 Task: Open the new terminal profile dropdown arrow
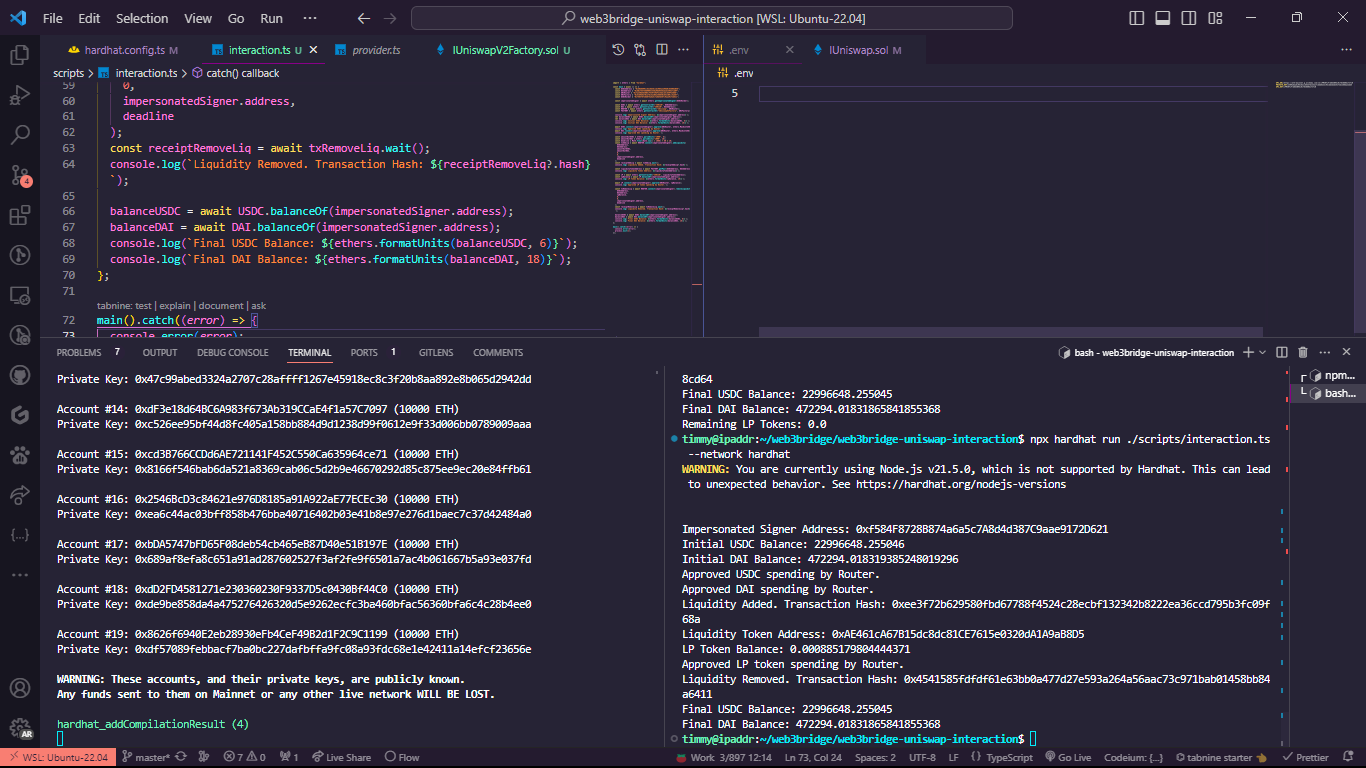1263,352
